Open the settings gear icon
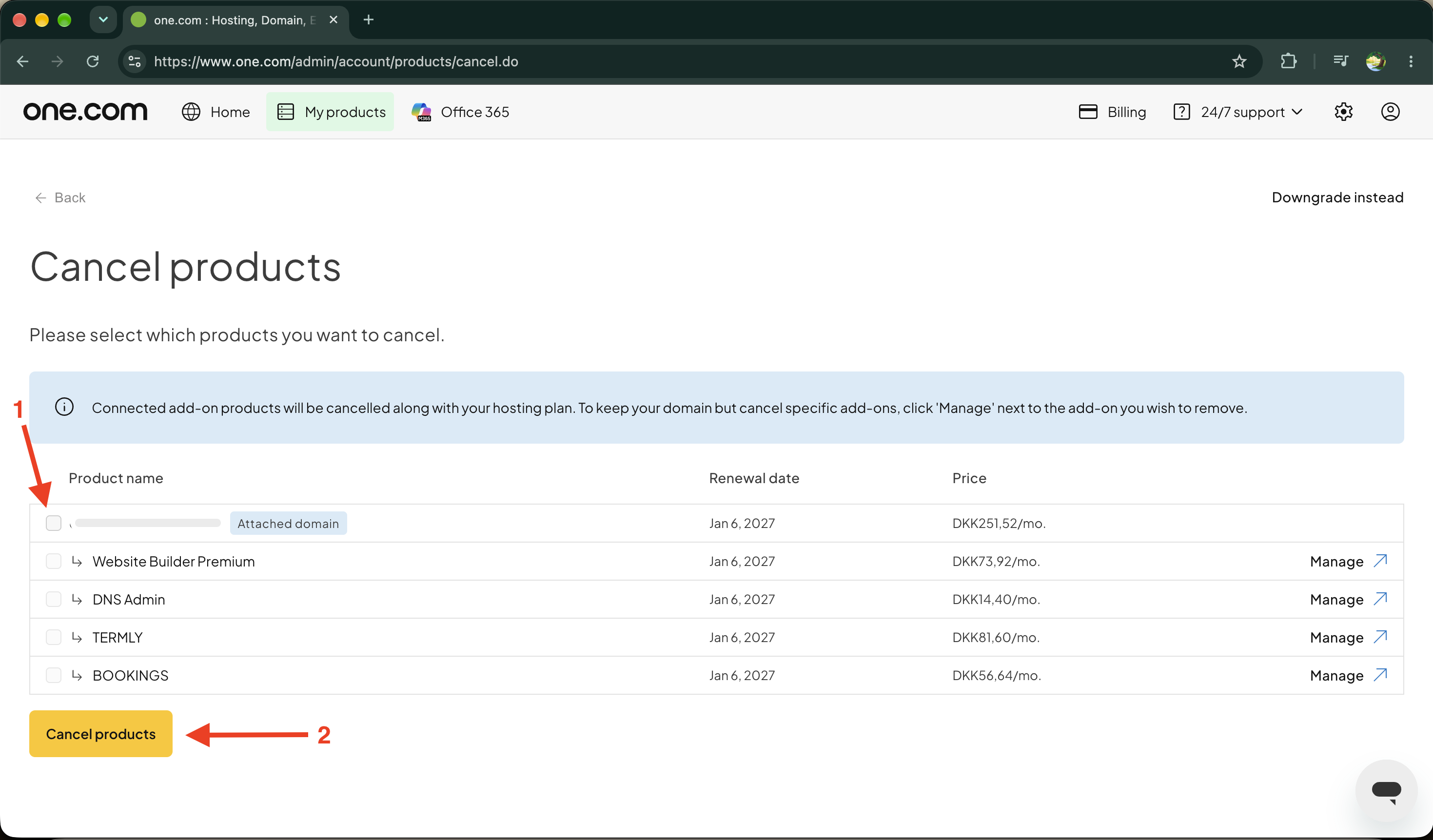This screenshot has height=840, width=1433. tap(1343, 112)
